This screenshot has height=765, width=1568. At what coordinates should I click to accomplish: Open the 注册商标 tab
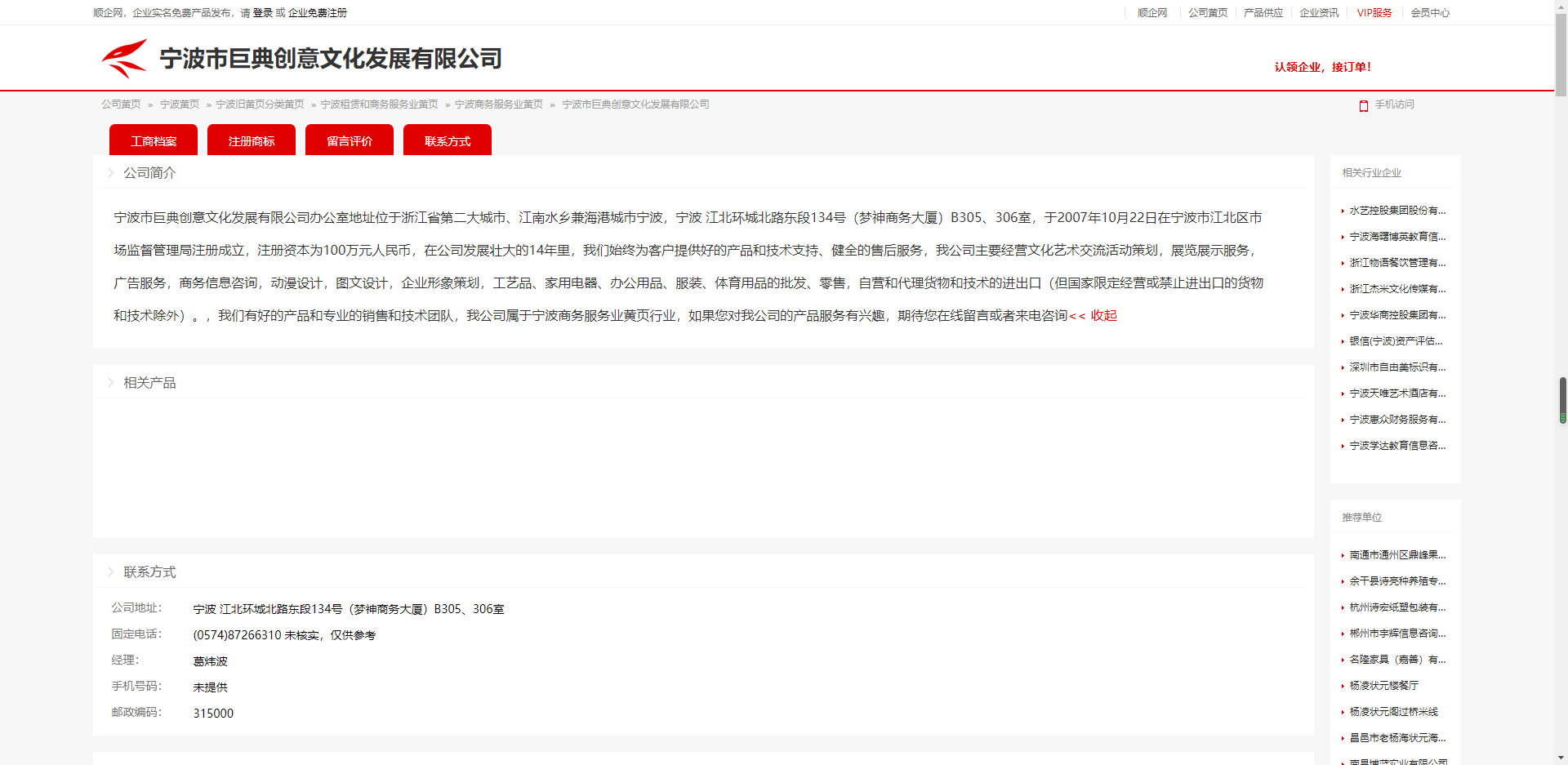pyautogui.click(x=252, y=140)
